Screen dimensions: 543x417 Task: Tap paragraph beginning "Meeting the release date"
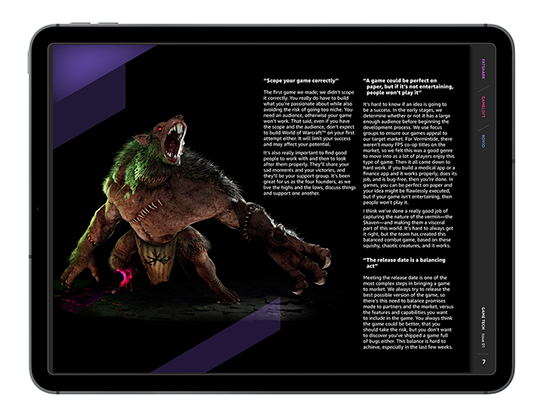[408, 312]
